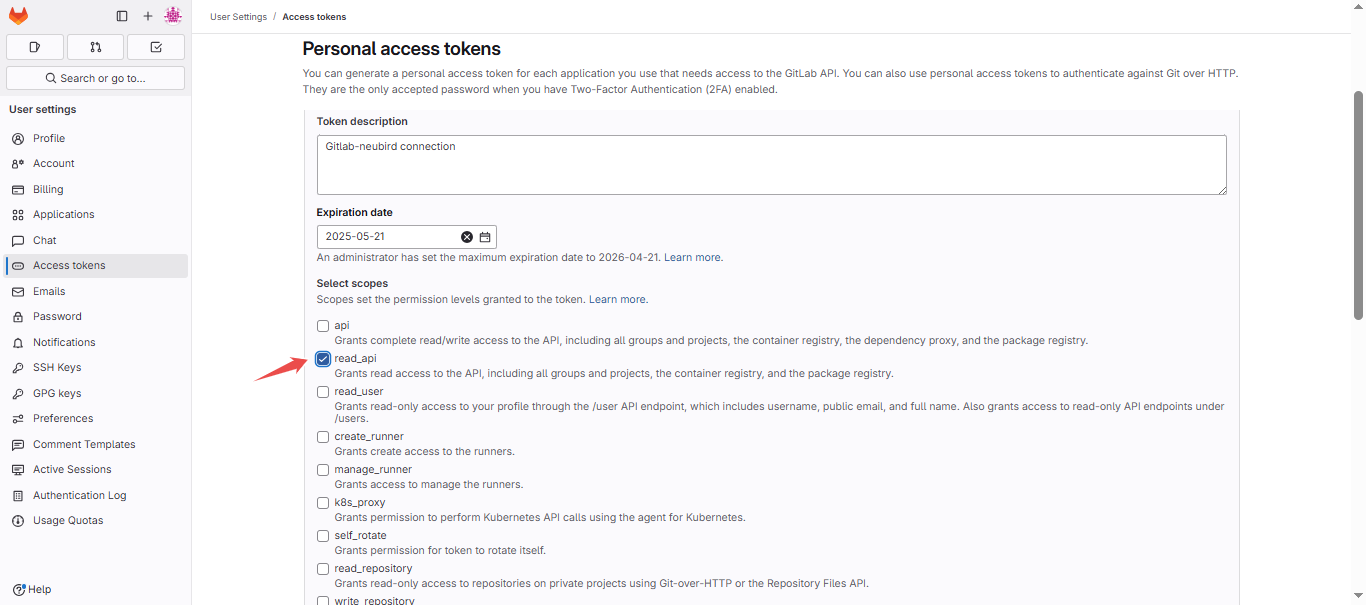This screenshot has height=605, width=1366.
Task: Open the expiration date calendar picker
Action: coord(486,236)
